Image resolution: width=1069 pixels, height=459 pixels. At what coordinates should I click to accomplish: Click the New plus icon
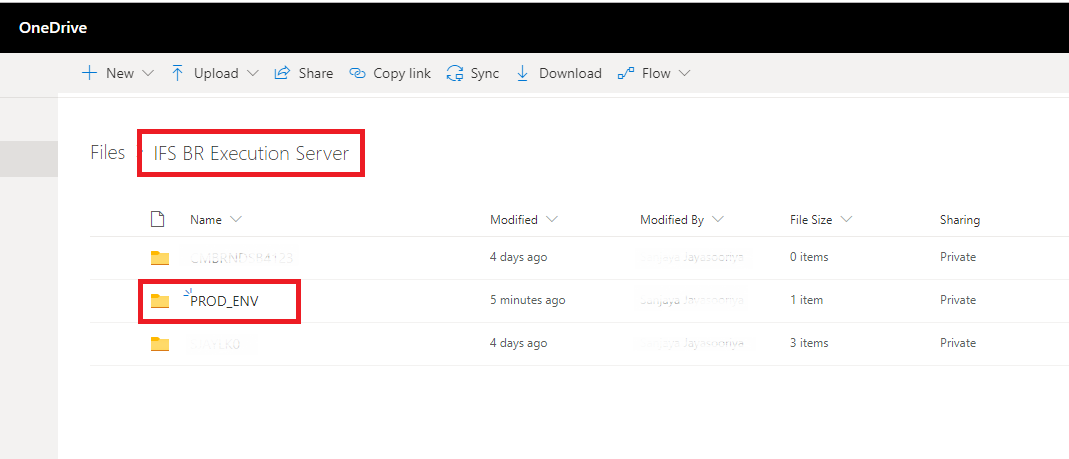pos(89,73)
